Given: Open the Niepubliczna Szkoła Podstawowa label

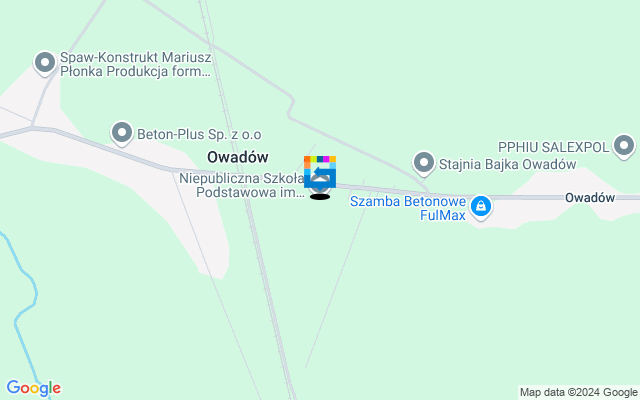Looking at the screenshot, I should 243,185.
